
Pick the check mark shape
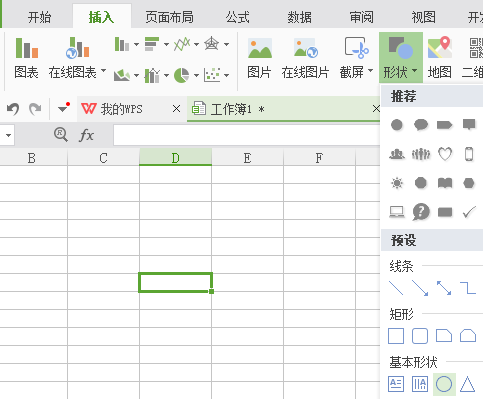(x=469, y=212)
